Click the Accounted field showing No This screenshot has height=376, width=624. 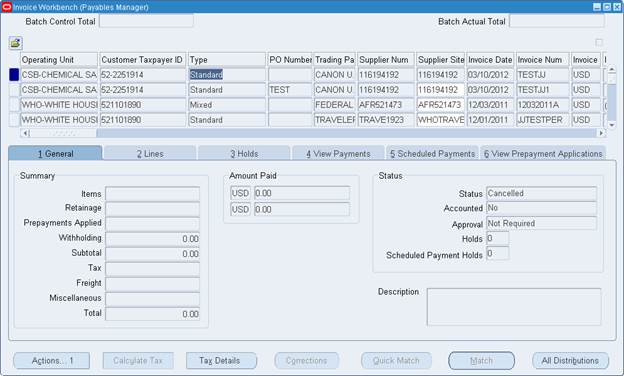click(x=542, y=208)
